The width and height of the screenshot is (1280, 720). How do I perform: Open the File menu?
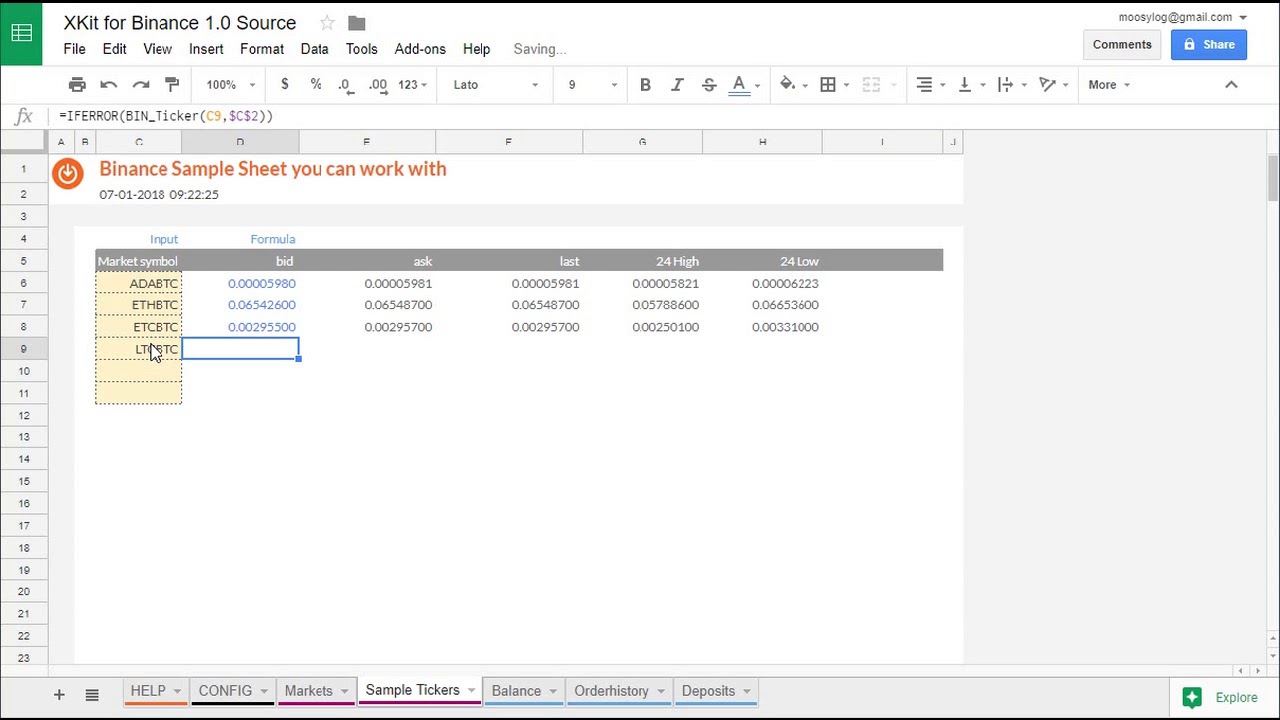point(74,49)
